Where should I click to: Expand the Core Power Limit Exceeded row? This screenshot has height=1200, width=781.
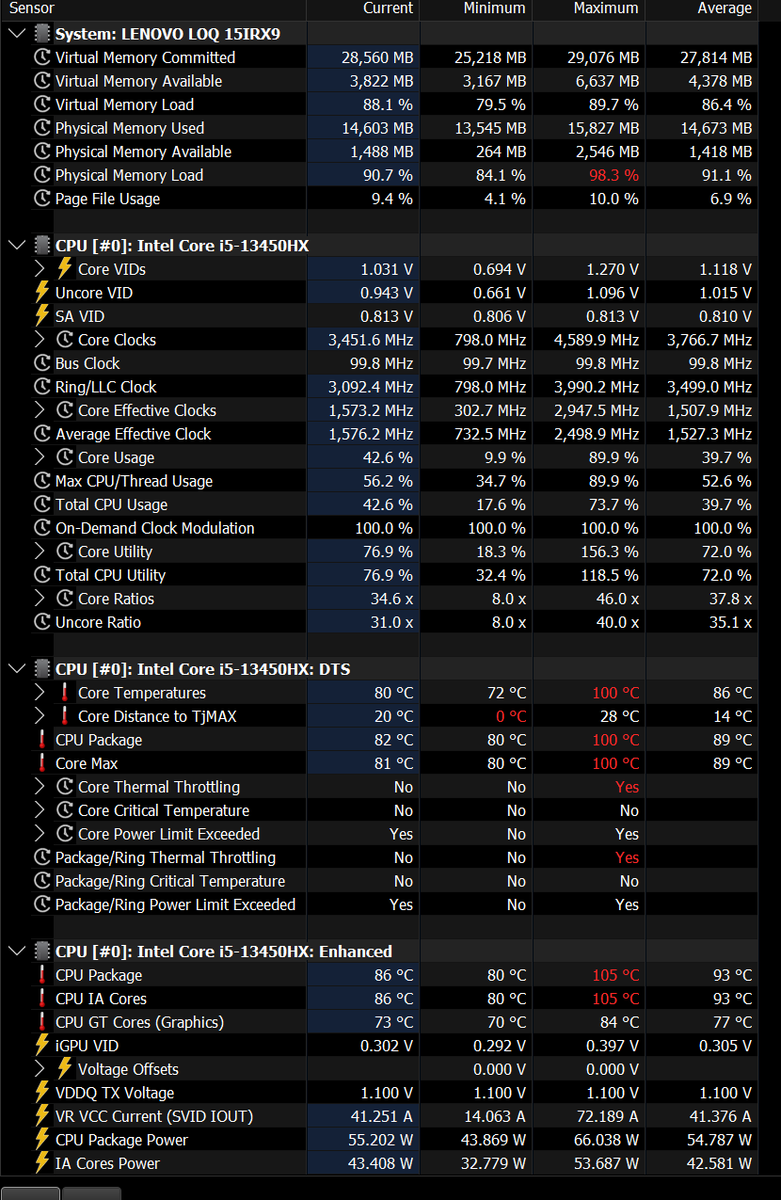click(x=40, y=834)
